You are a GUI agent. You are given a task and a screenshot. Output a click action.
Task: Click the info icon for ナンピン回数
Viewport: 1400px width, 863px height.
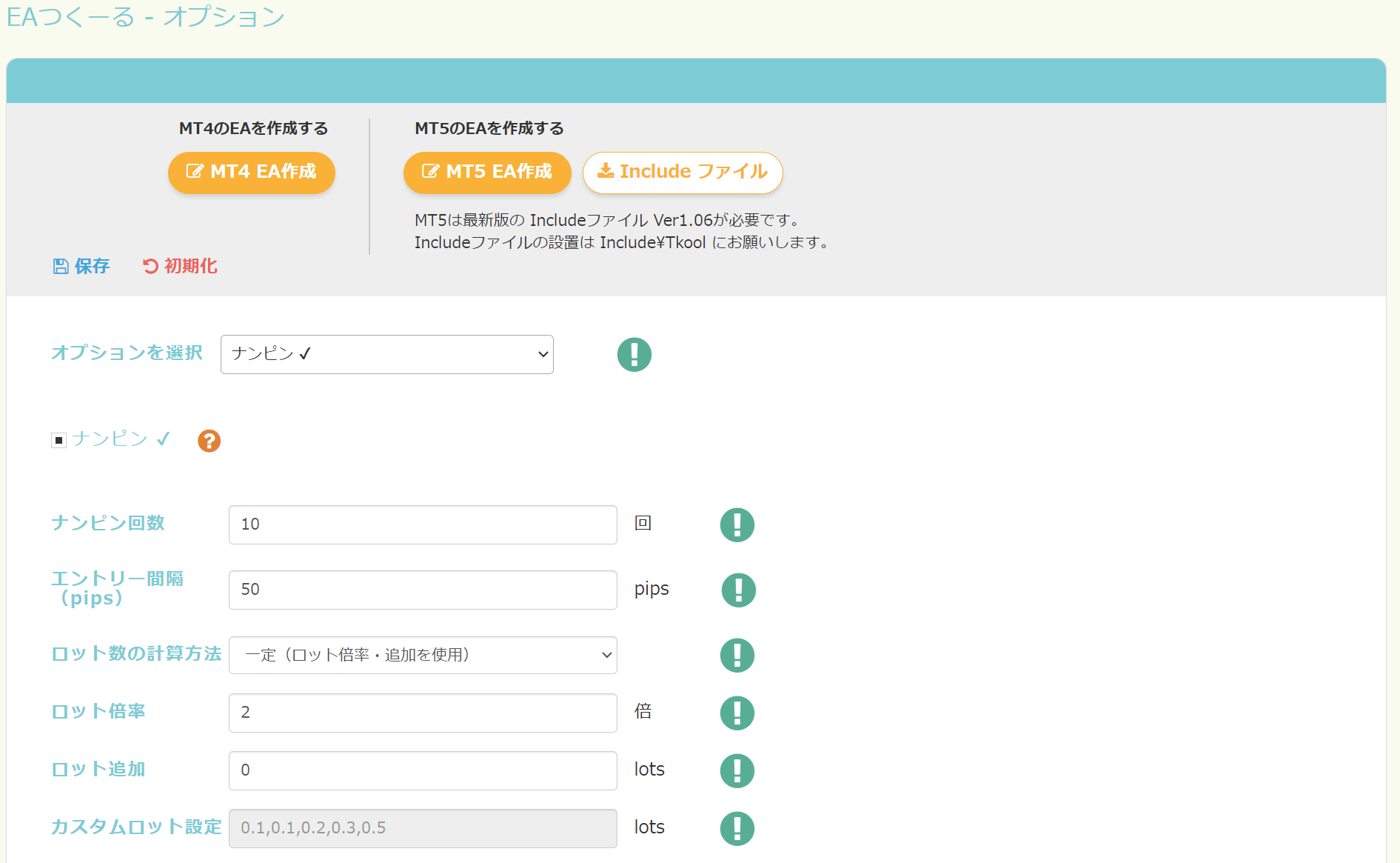point(737,524)
